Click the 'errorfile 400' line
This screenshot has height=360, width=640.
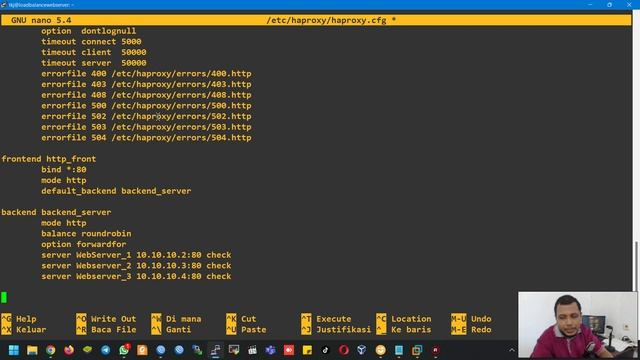(x=146, y=74)
